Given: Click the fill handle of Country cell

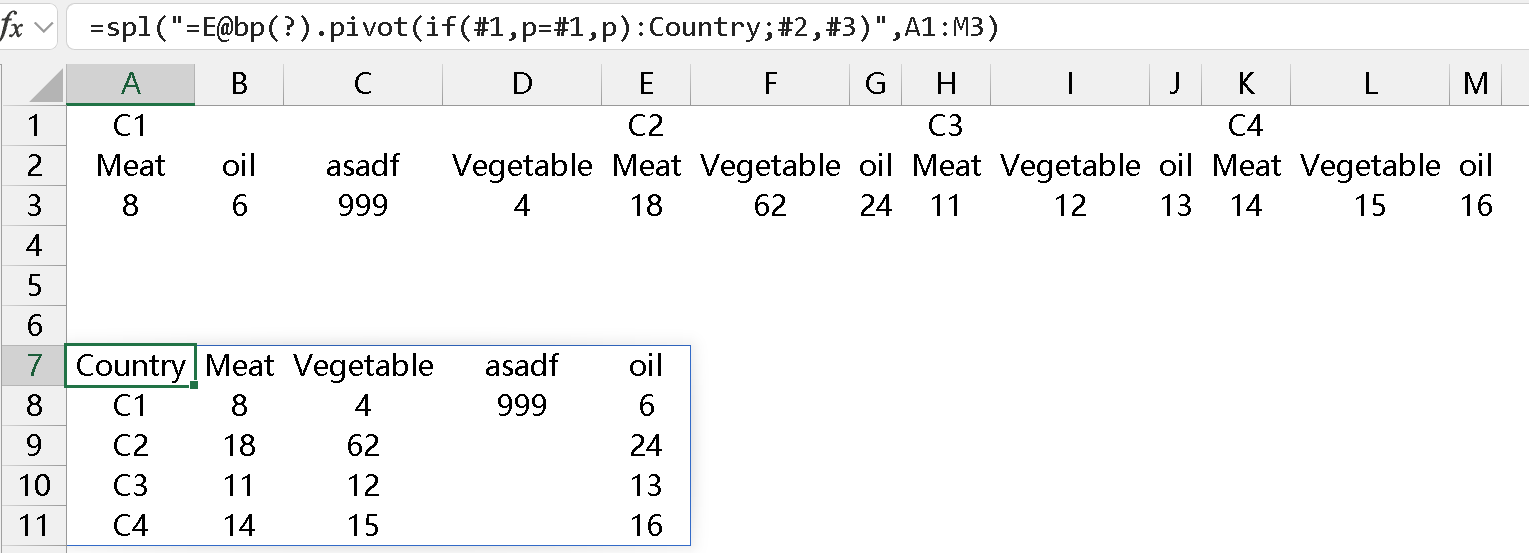Looking at the screenshot, I should (194, 385).
